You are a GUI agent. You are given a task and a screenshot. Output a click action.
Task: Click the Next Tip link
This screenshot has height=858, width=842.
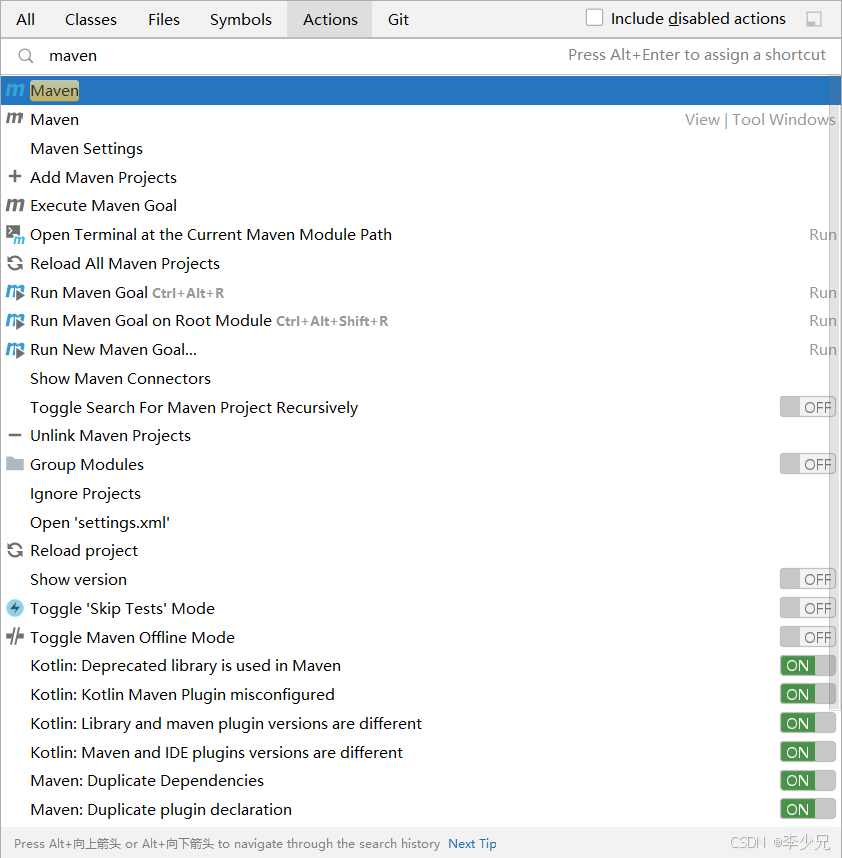[x=472, y=843]
